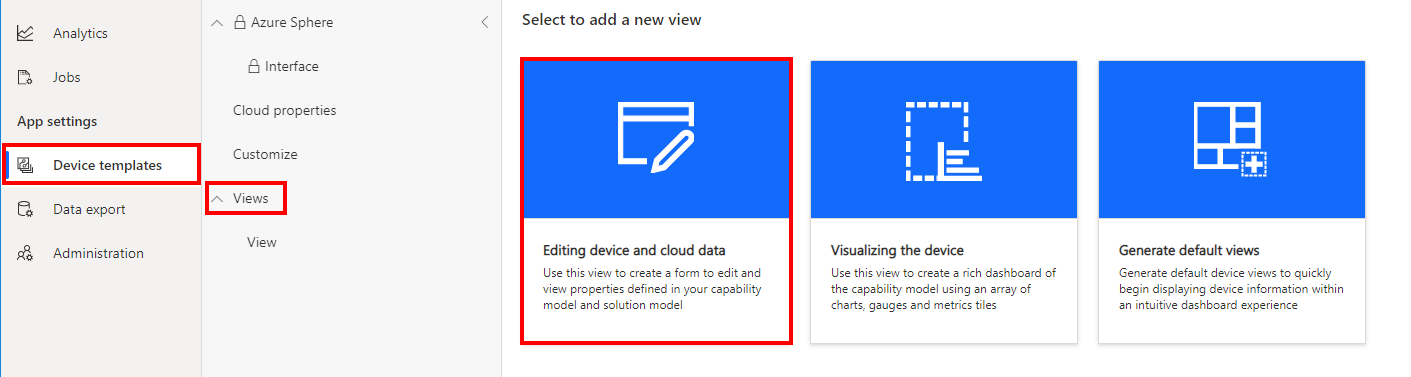Choose Editing device and cloud data
The image size is (1411, 377).
[x=657, y=201]
